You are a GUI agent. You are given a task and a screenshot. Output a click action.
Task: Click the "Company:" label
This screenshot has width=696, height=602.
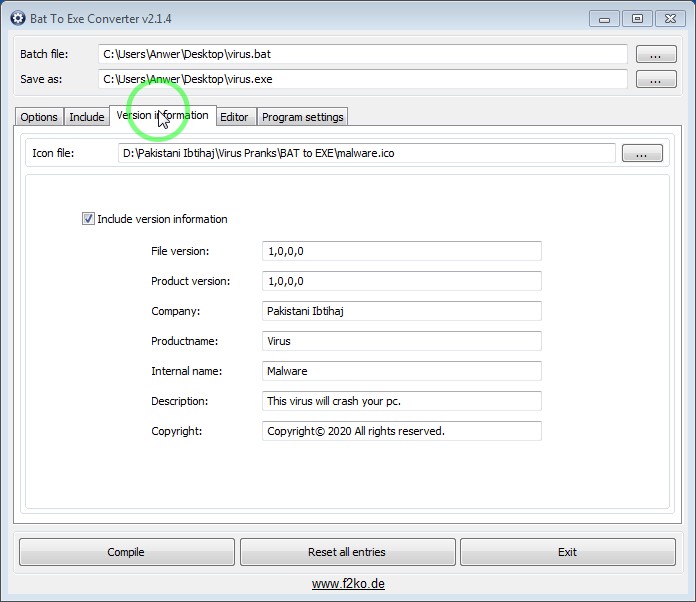tap(175, 311)
